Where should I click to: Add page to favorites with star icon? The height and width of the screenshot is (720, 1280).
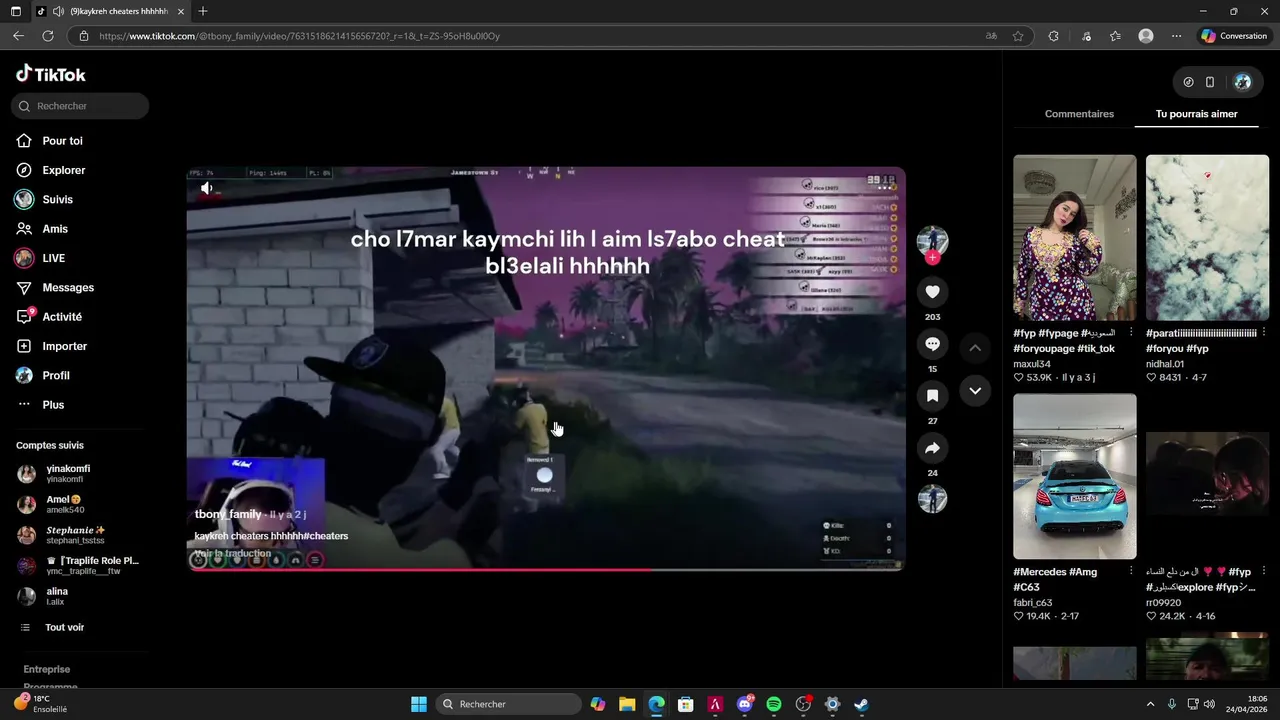tap(1018, 36)
